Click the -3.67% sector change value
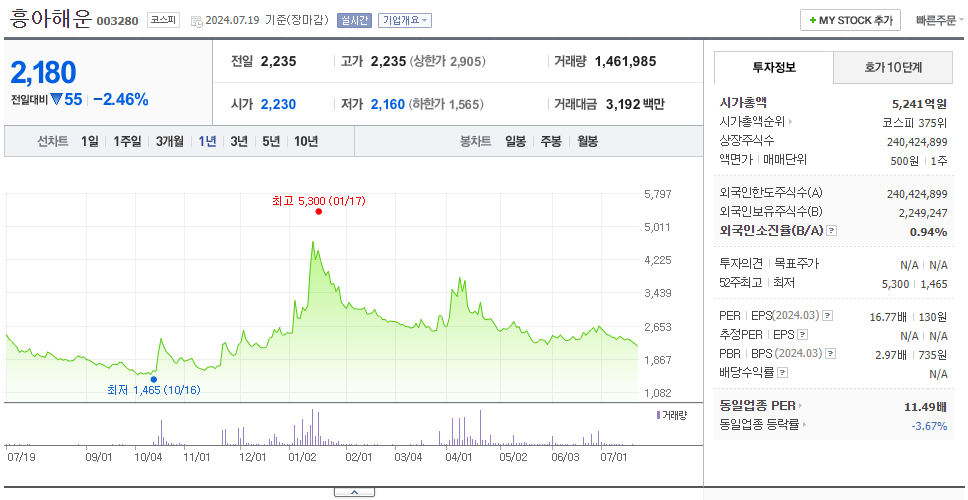Screen dimensions: 968x500 pyautogui.click(x=929, y=426)
